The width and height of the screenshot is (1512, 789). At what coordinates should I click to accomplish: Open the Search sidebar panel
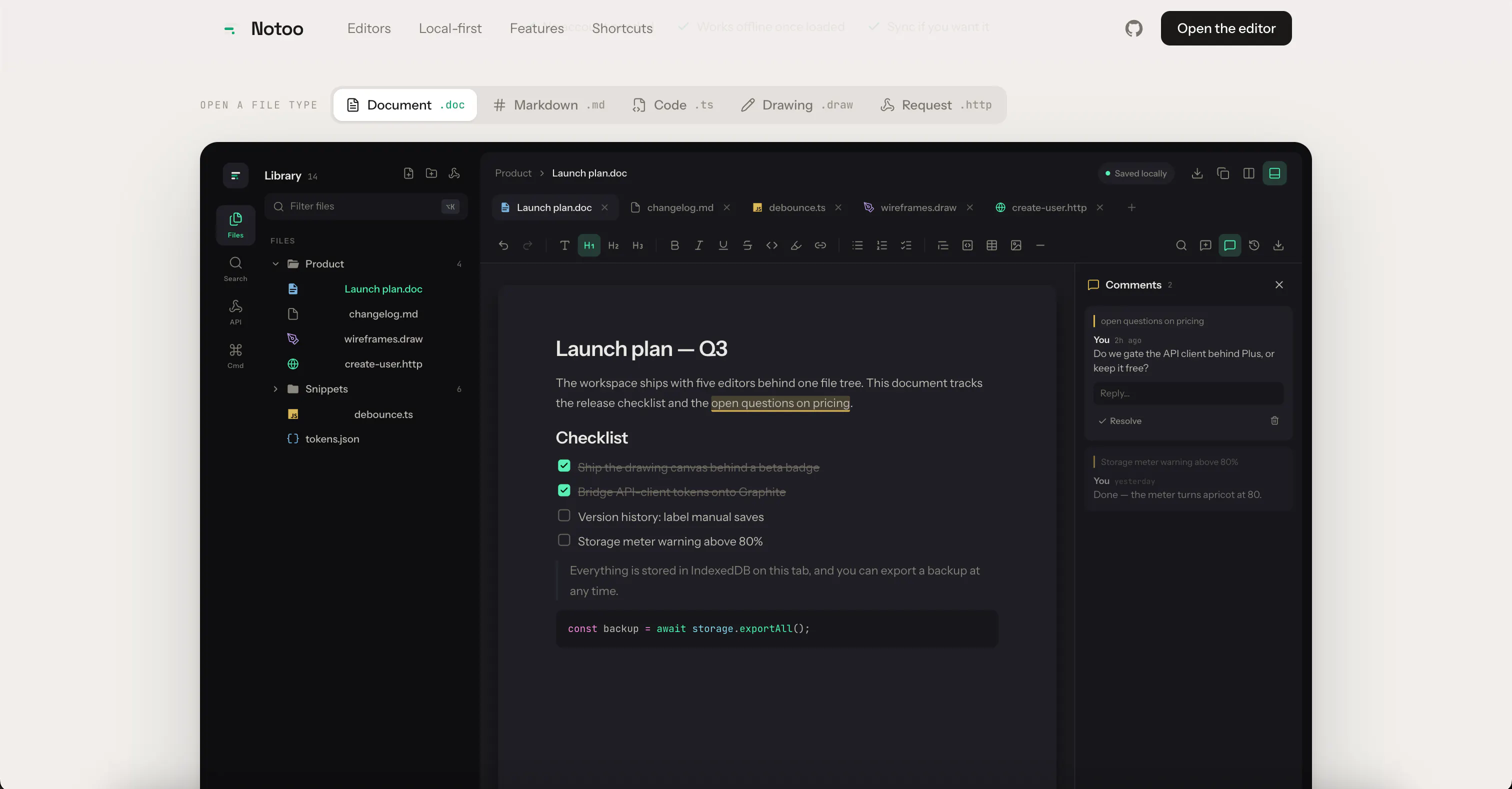235,269
